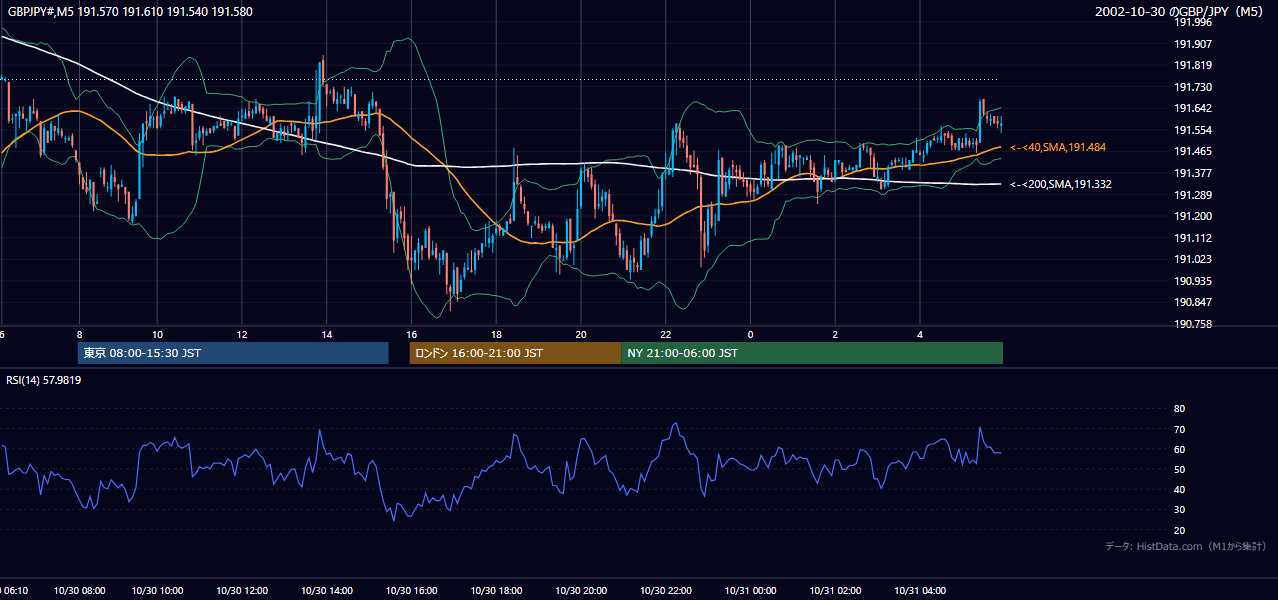Screen dimensions: 1278x600
Task: Click price axis label 191.996
Action: [x=1192, y=22]
